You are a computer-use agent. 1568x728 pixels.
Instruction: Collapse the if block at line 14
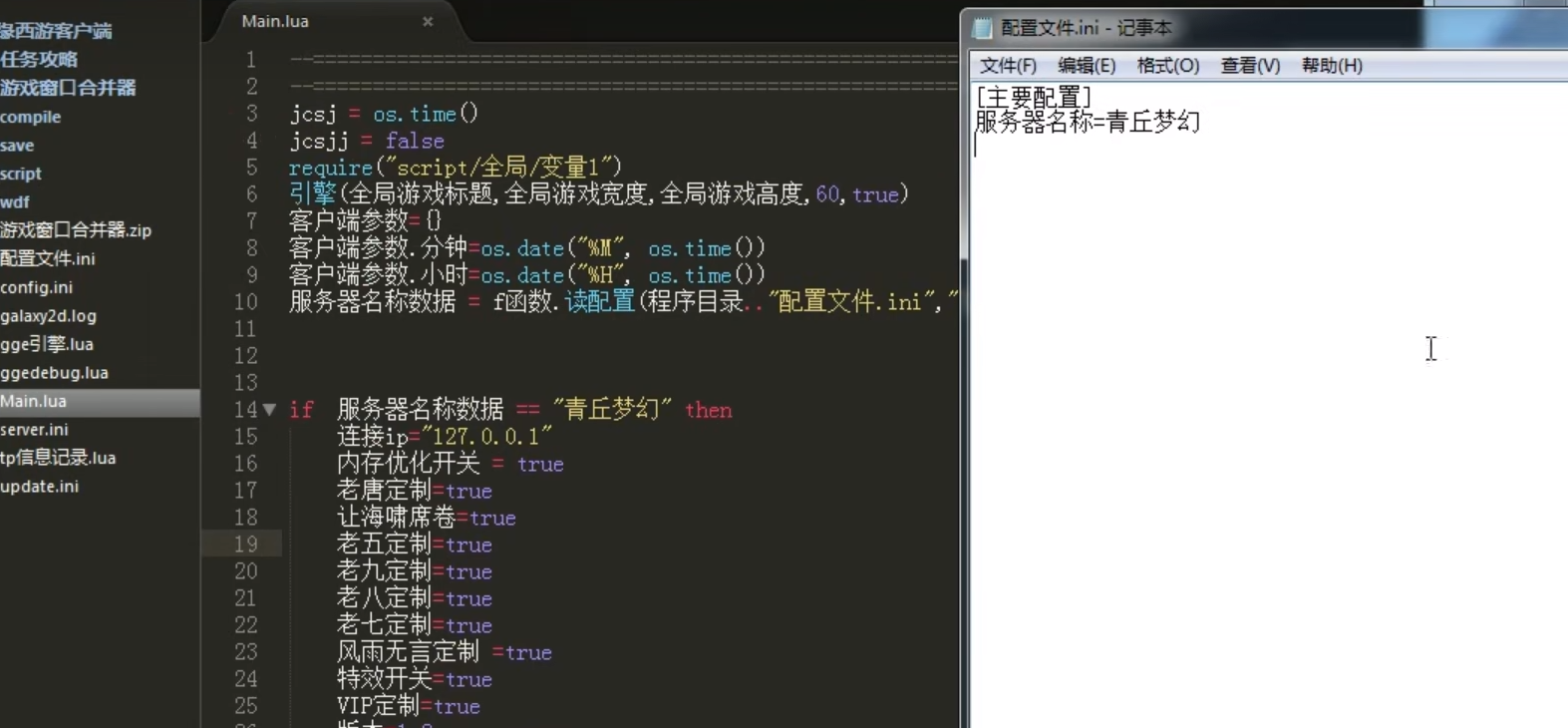point(269,410)
